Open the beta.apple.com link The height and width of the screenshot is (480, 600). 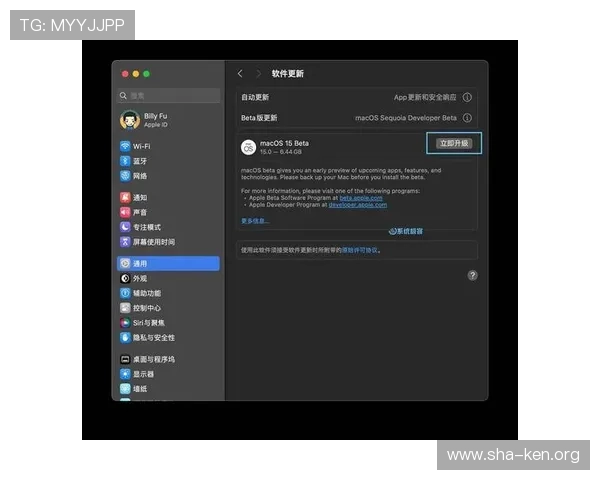361,198
